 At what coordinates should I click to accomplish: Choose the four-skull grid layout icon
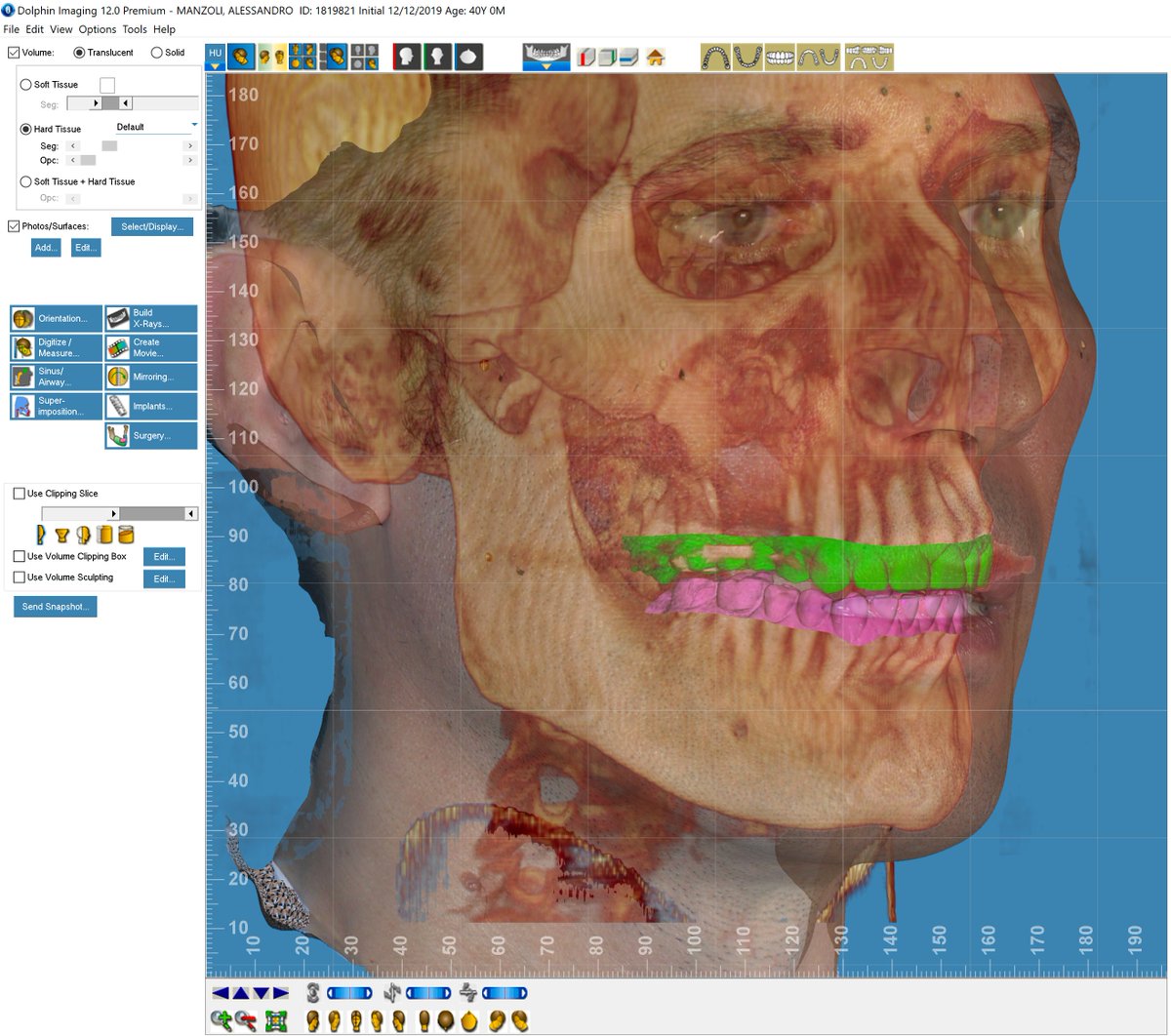(302, 57)
